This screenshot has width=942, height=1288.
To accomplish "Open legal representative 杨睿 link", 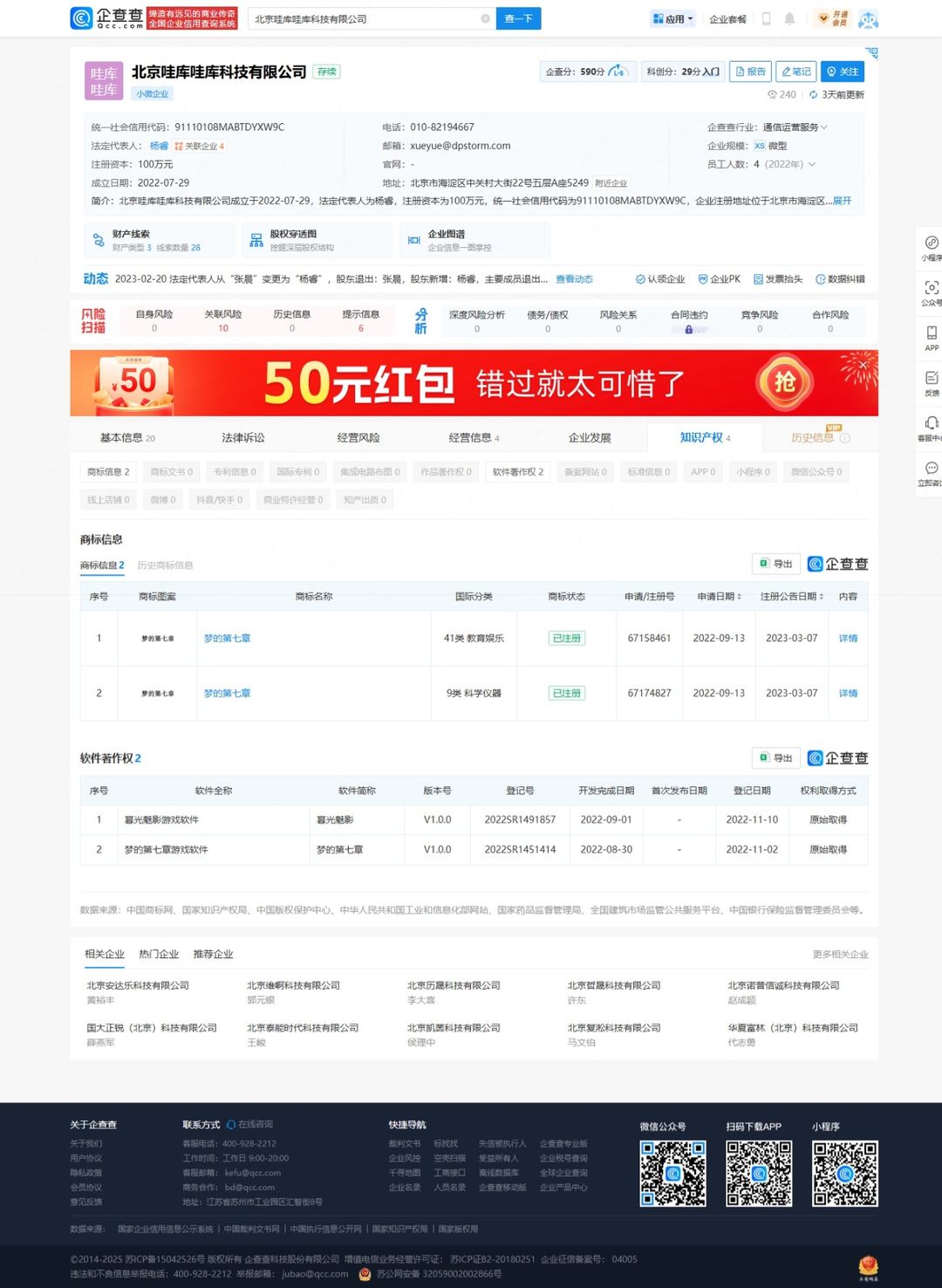I will point(159,146).
